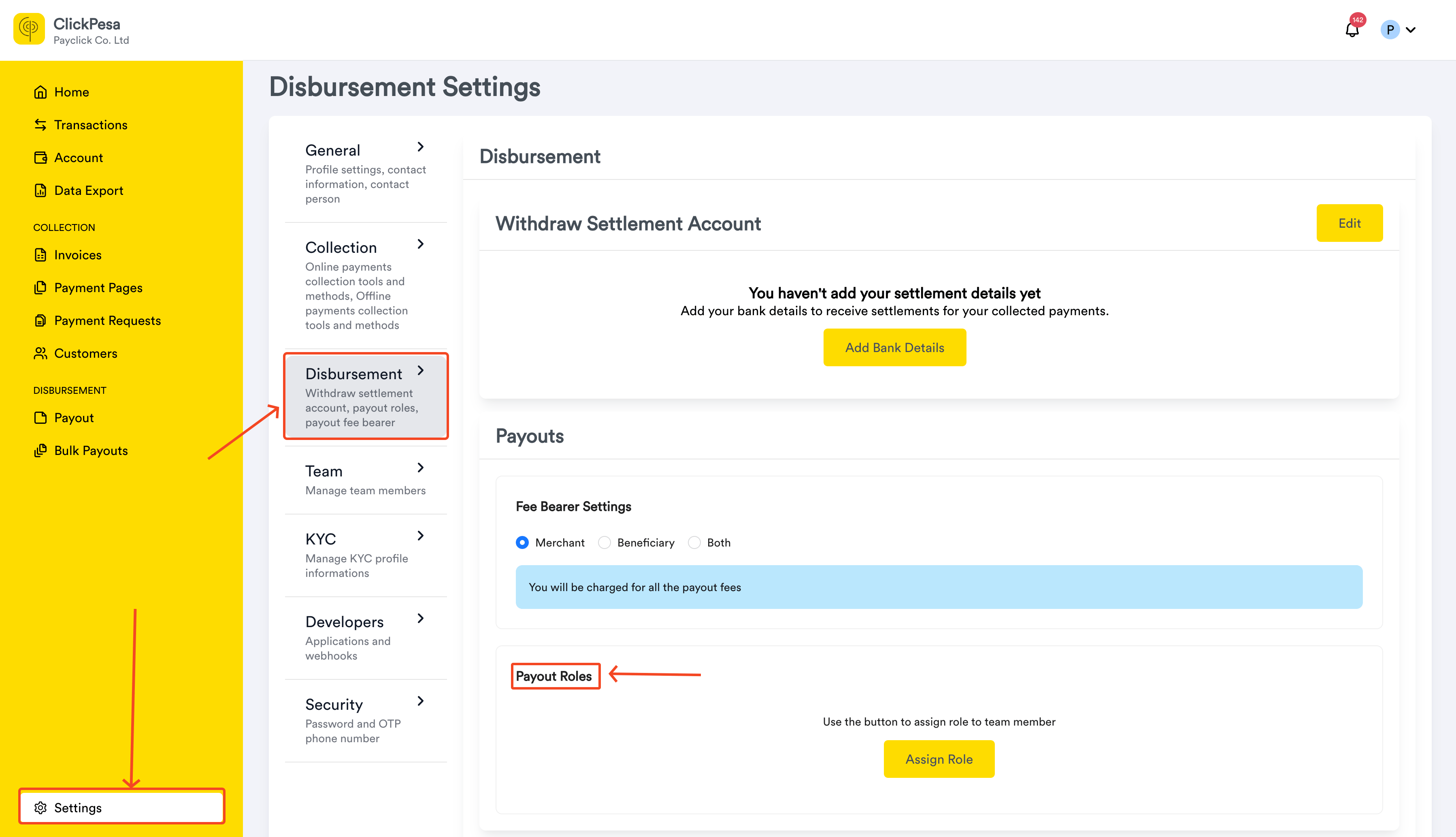Go to Home in sidebar
Screen dimensions: 1456x837
click(71, 92)
